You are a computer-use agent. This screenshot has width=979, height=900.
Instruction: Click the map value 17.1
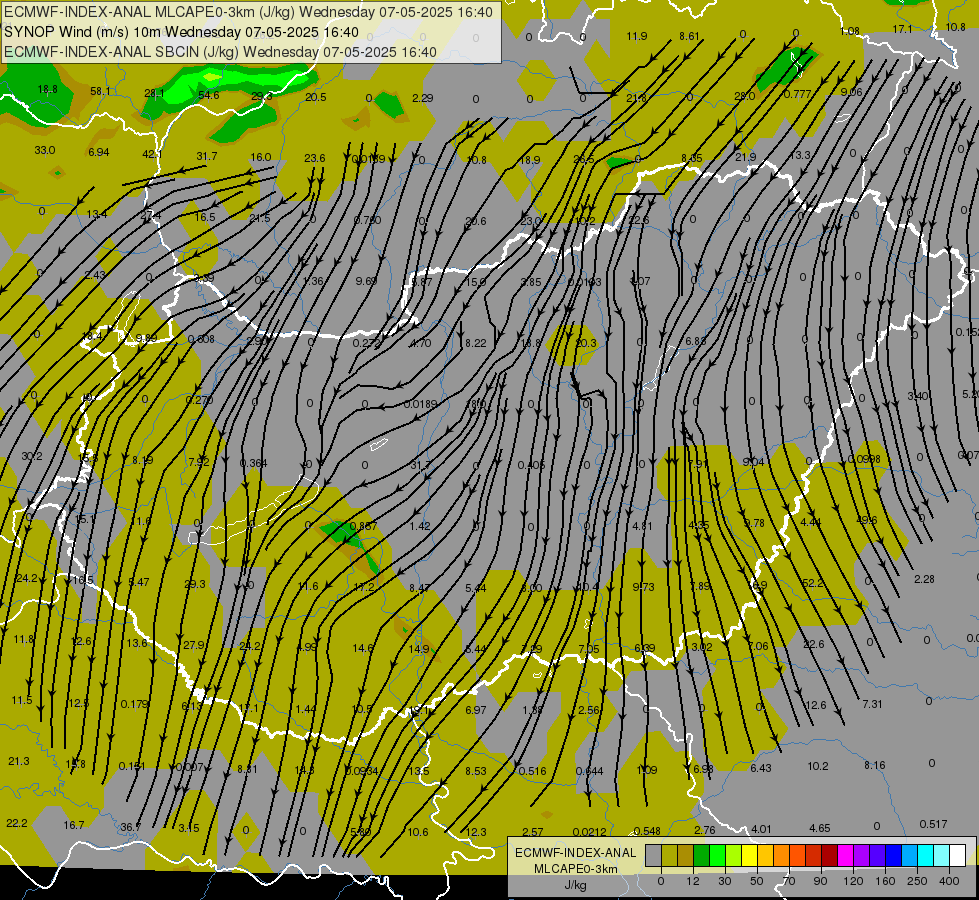[x=902, y=29]
